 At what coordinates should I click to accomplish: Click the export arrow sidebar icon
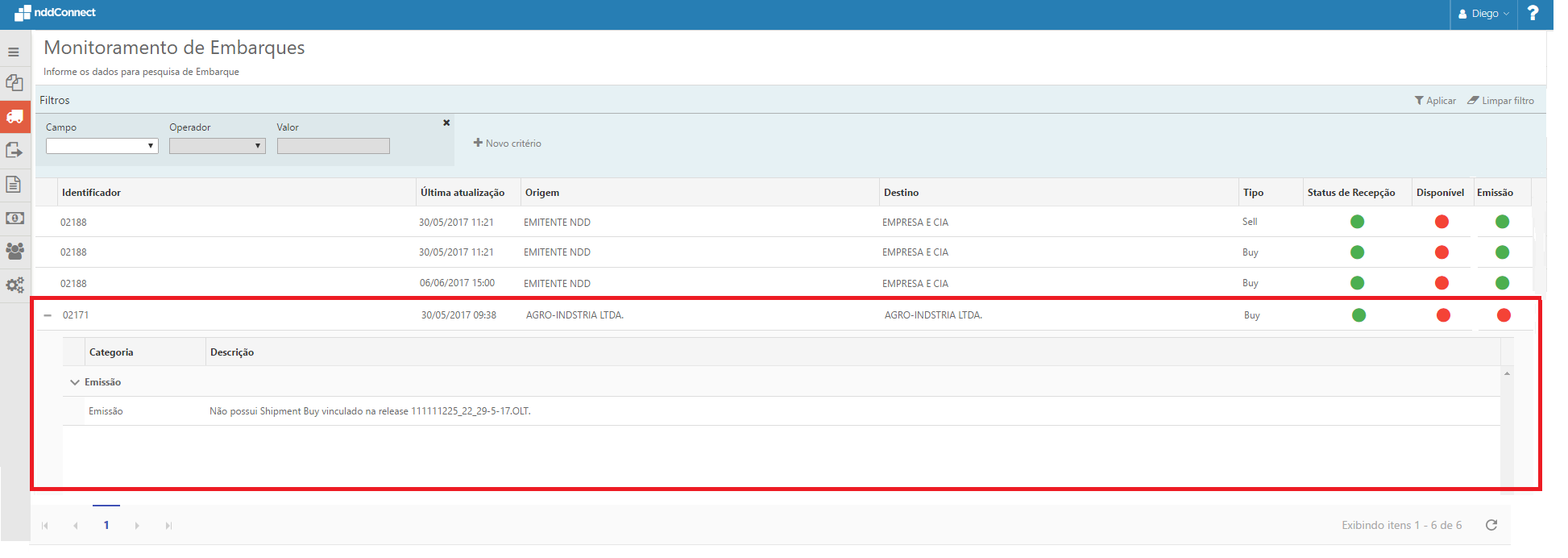click(x=14, y=151)
